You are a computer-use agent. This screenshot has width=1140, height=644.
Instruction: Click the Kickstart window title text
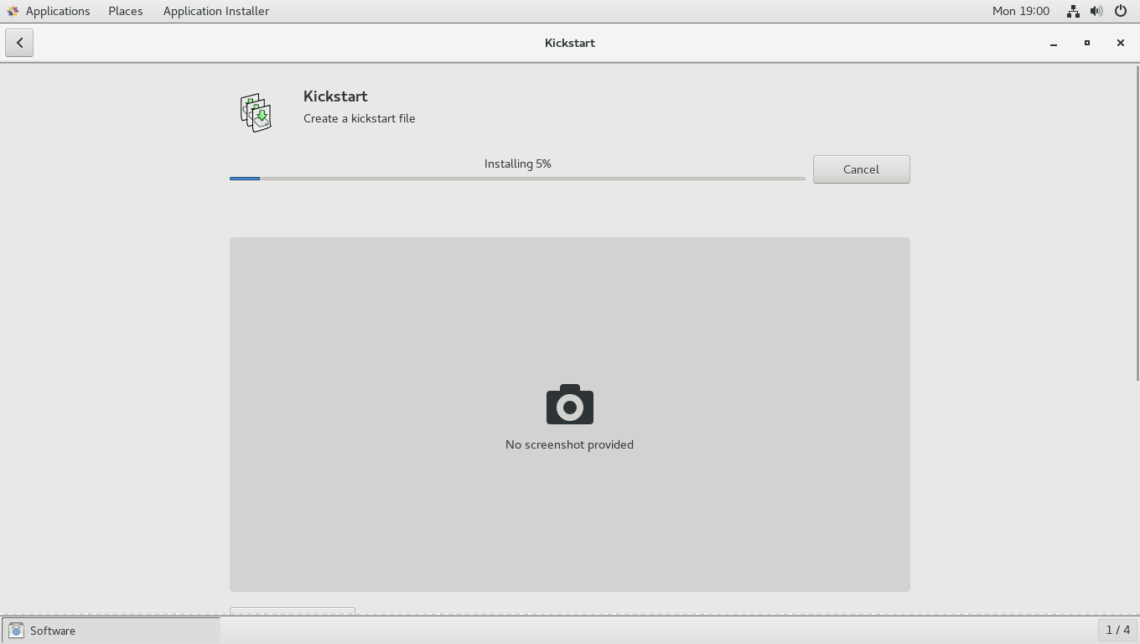coord(569,43)
